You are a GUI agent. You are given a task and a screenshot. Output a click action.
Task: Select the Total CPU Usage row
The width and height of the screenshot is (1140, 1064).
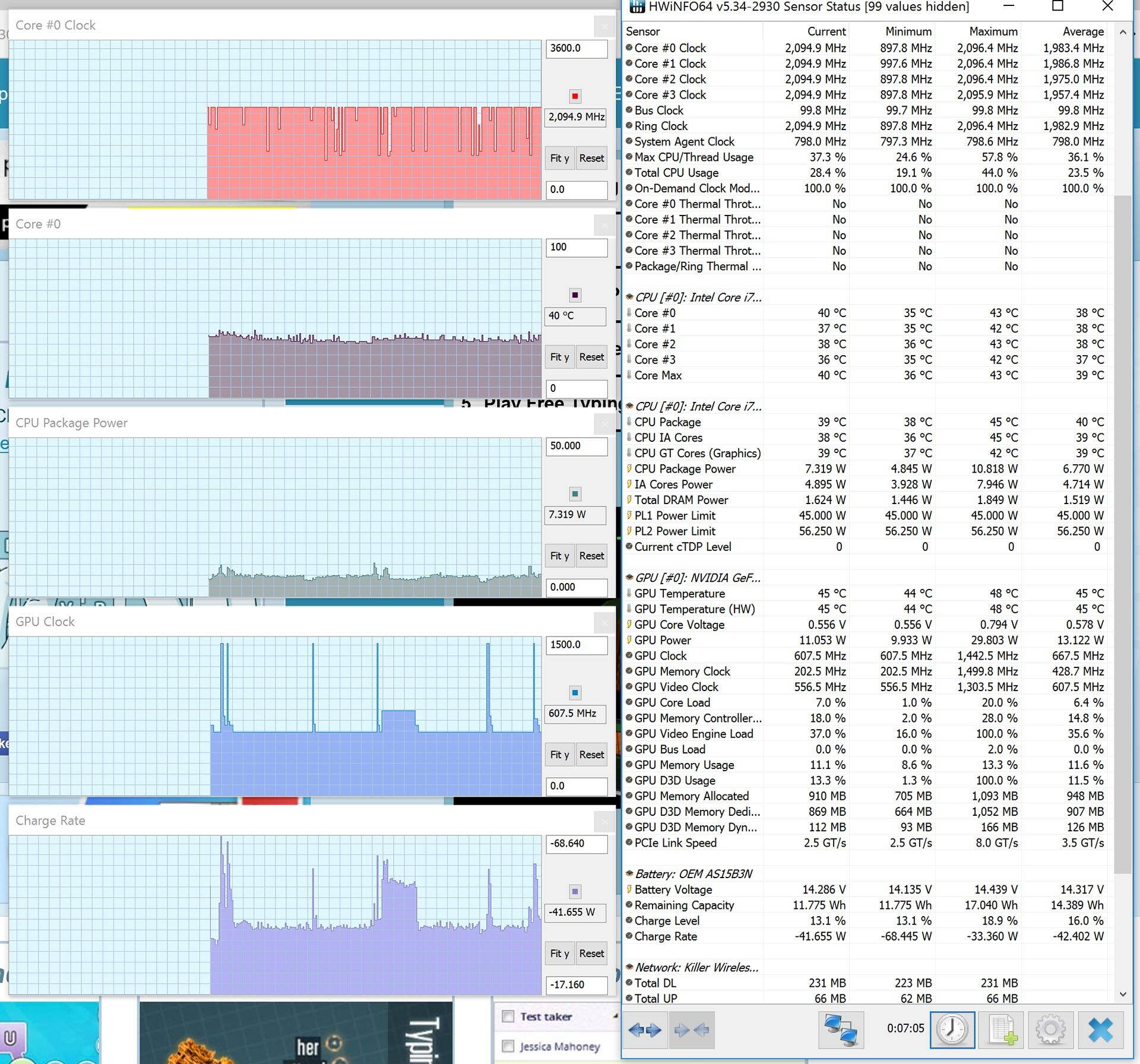tap(866, 173)
